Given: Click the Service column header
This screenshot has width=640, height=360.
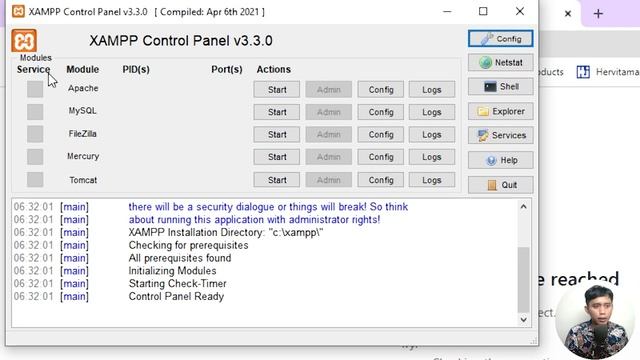Looking at the screenshot, I should pyautogui.click(x=33, y=69).
